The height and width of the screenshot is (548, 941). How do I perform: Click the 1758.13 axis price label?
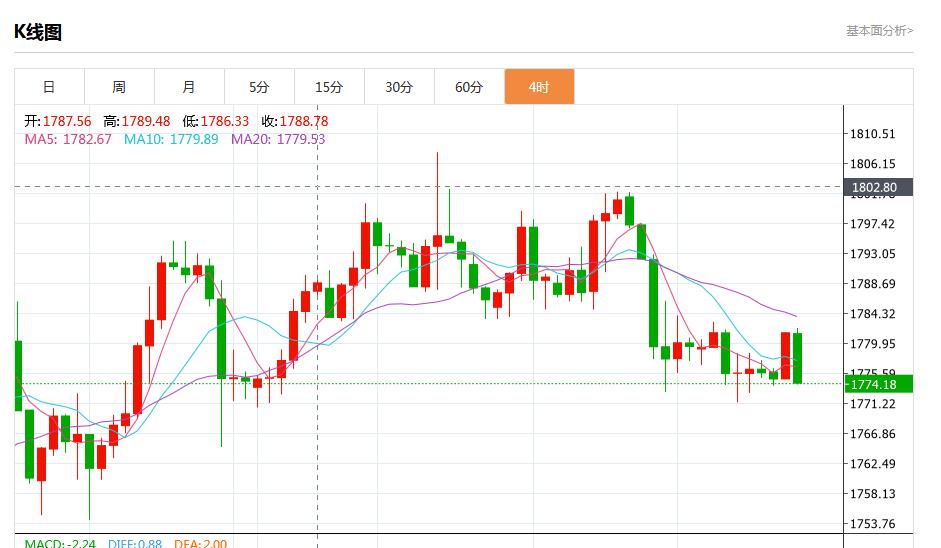coord(873,494)
